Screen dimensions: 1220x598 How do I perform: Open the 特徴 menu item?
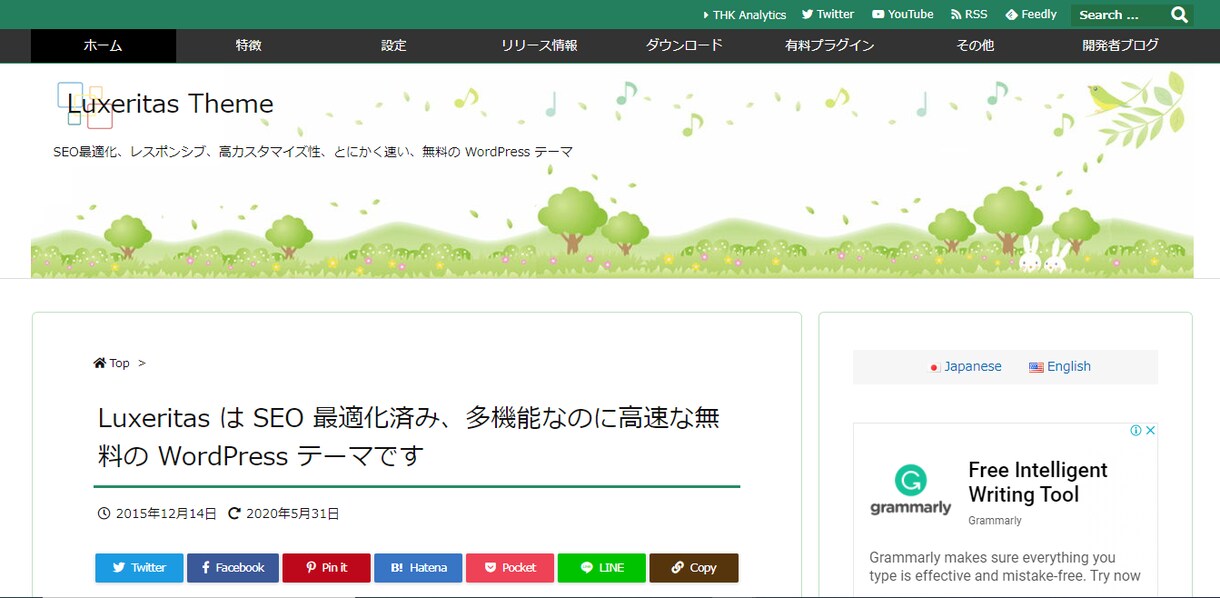point(248,45)
